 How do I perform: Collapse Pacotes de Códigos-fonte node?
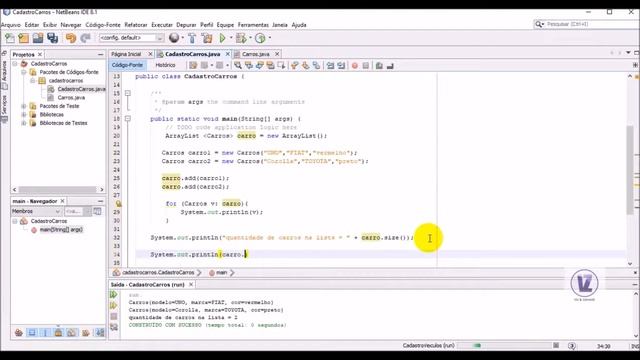pyautogui.click(x=24, y=72)
